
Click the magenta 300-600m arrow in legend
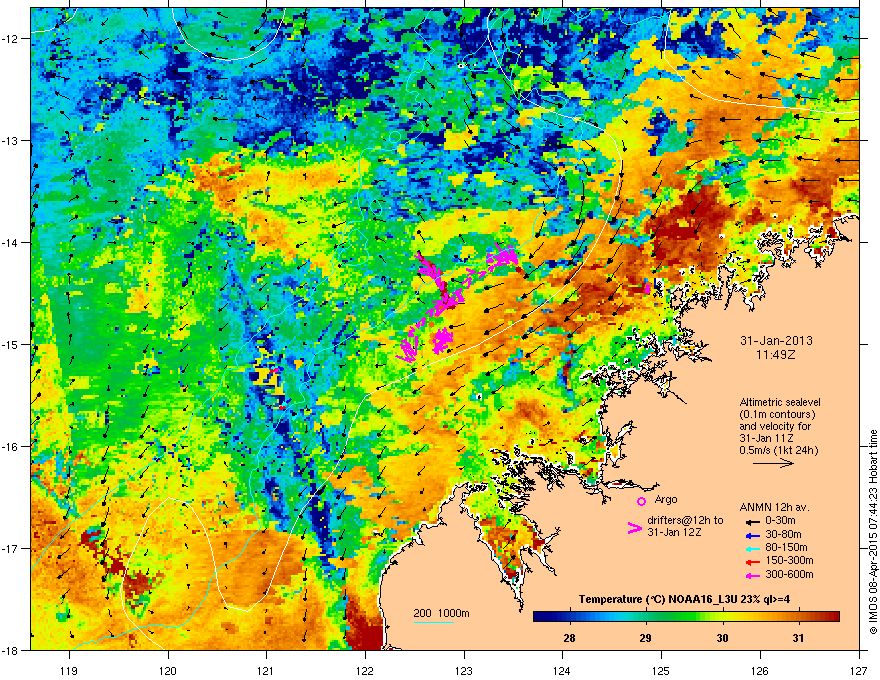coord(751,575)
